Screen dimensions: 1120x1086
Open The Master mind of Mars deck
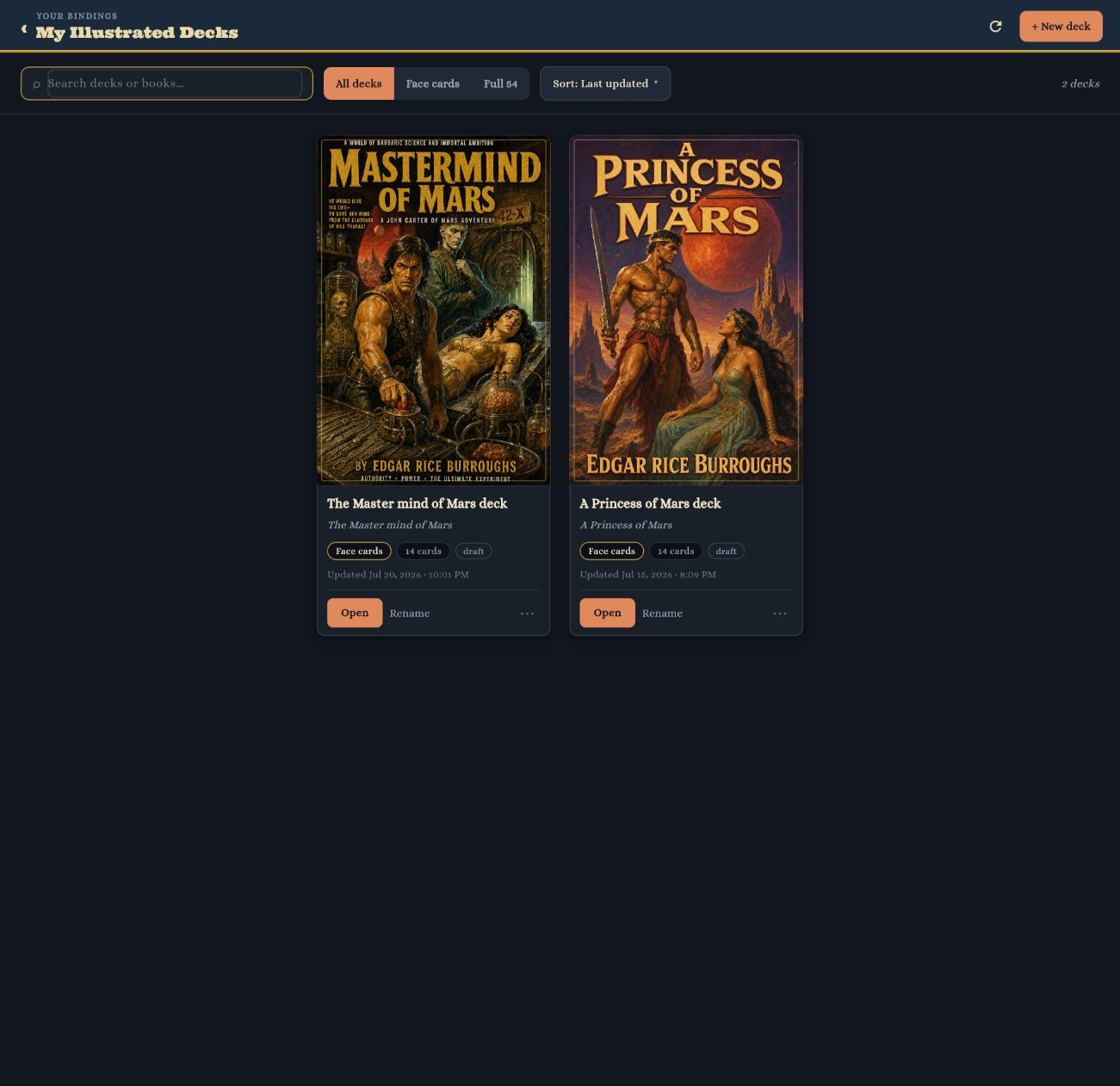click(x=355, y=613)
